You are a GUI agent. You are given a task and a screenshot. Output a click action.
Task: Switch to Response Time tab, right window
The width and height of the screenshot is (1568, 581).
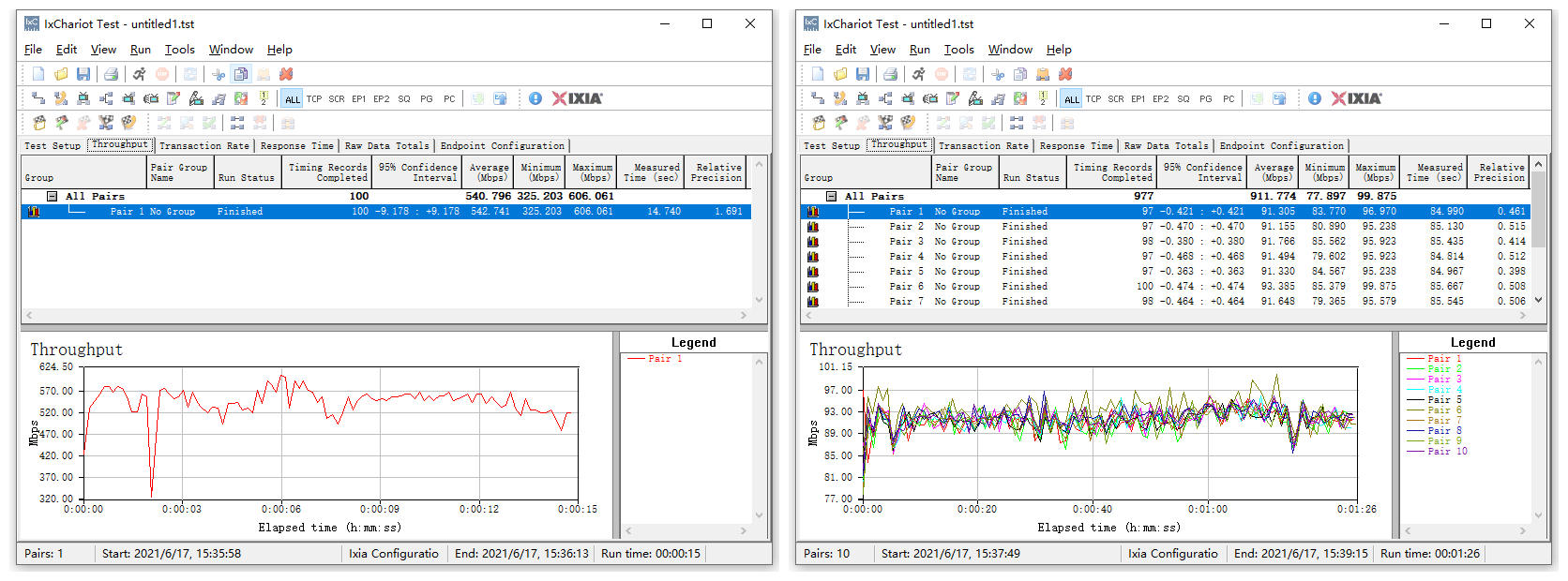point(1077,146)
